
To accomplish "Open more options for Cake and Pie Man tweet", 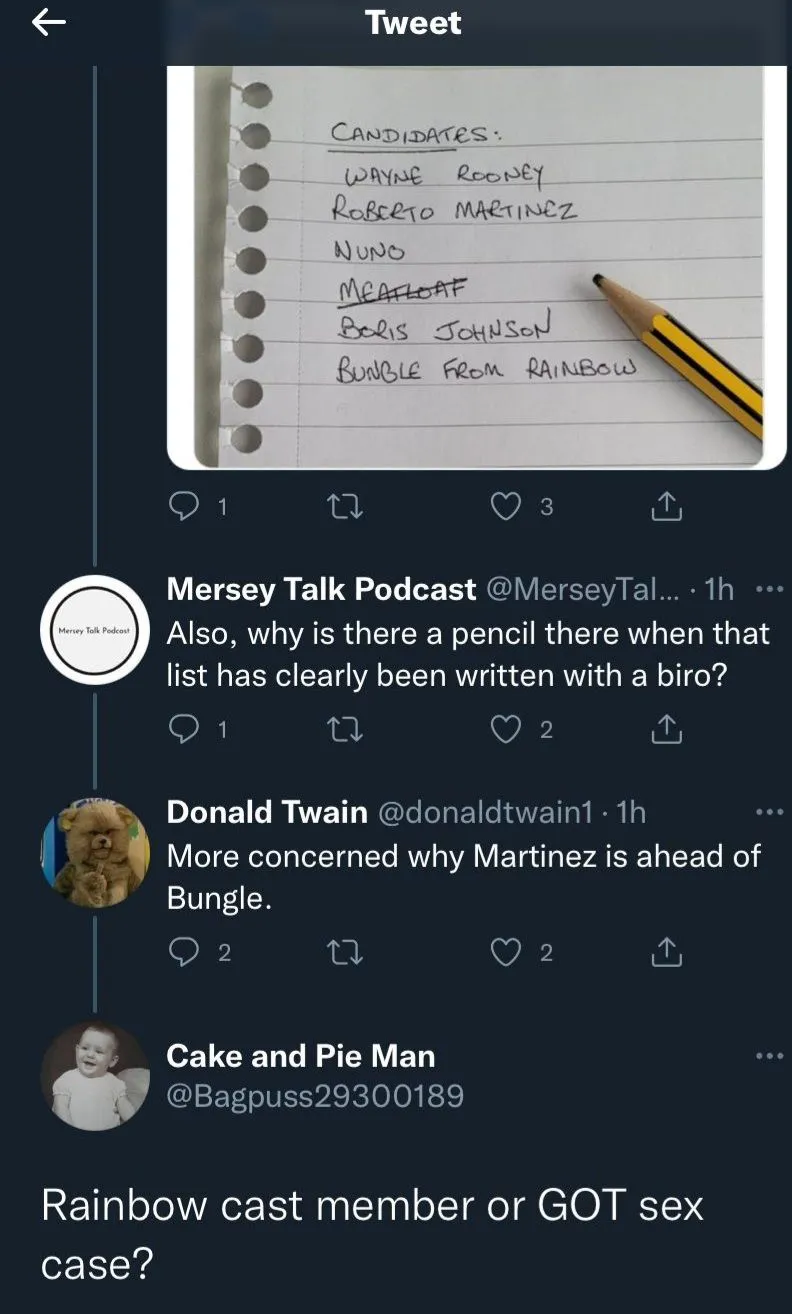I will pos(769,1056).
